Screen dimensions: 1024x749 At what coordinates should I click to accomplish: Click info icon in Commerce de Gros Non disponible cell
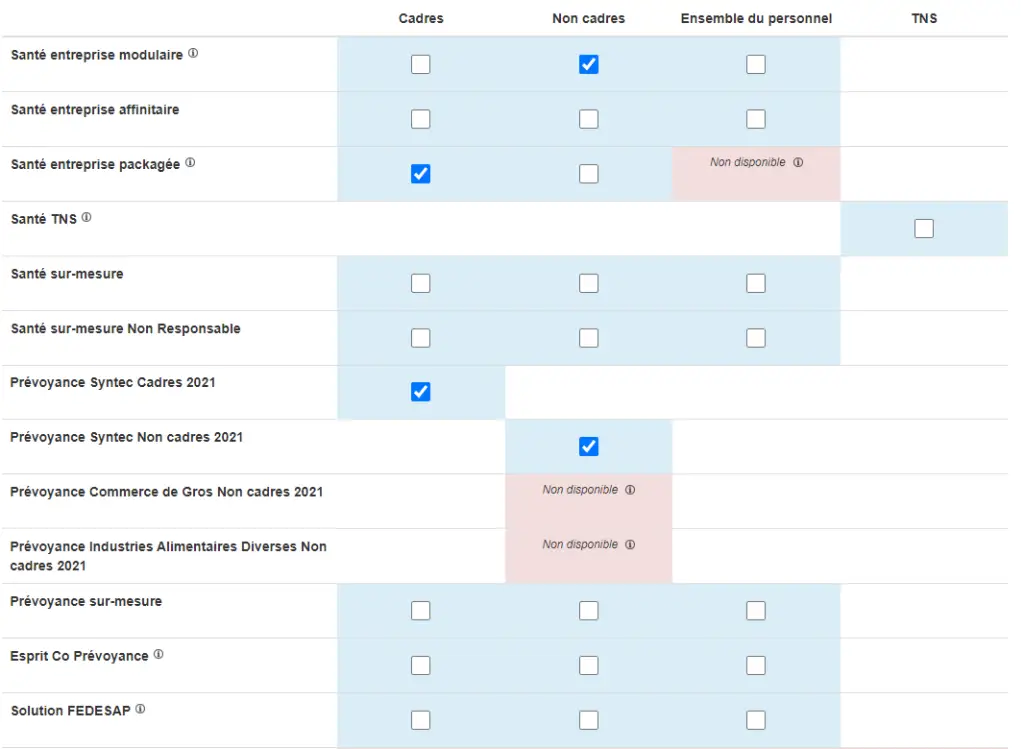point(630,490)
